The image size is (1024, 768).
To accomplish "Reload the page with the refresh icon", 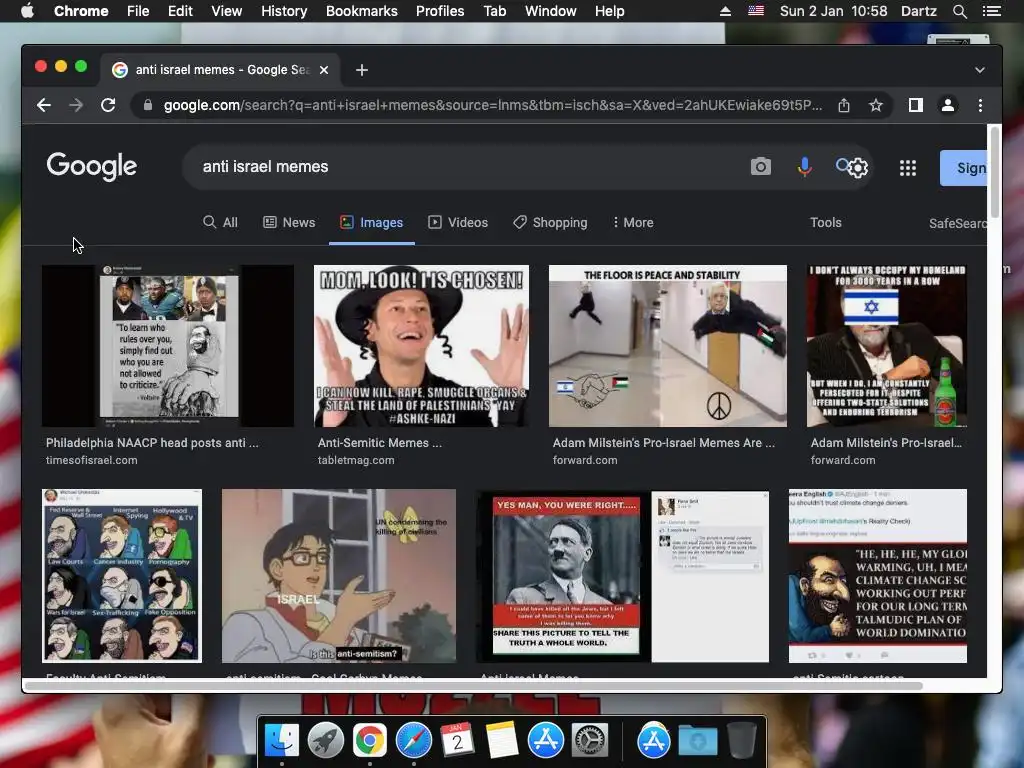I will (x=108, y=105).
